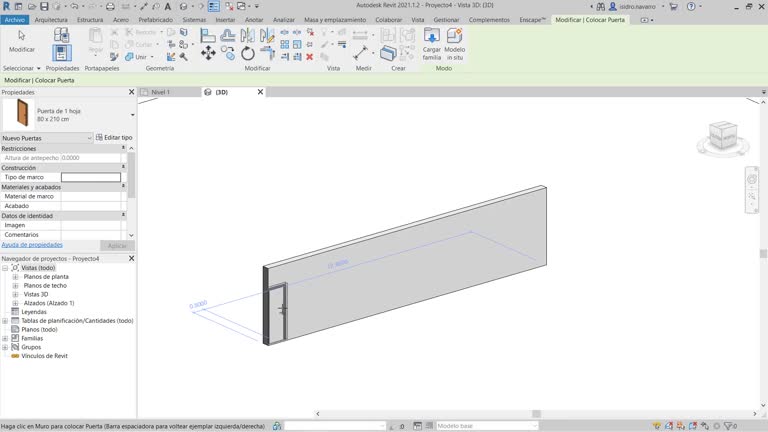Click the Cargar familia icon

432,38
